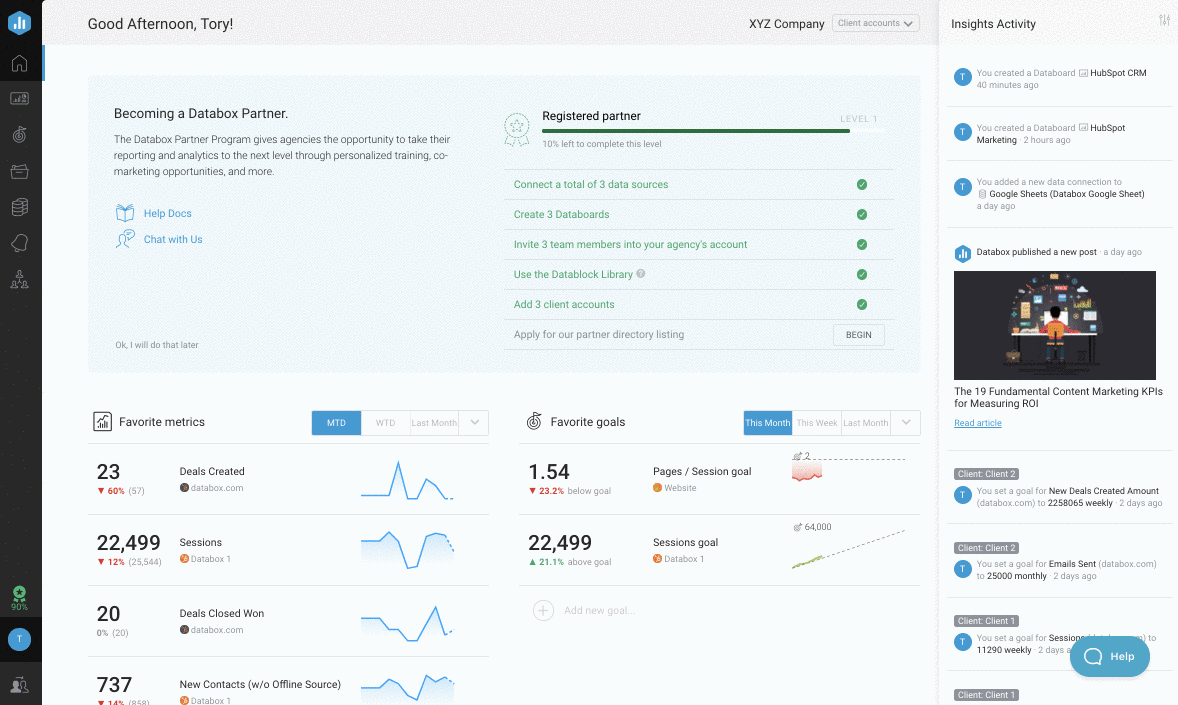Click 'Add 3 client accounts' step text
Image resolution: width=1178 pixels, height=705 pixels.
[x=564, y=304]
